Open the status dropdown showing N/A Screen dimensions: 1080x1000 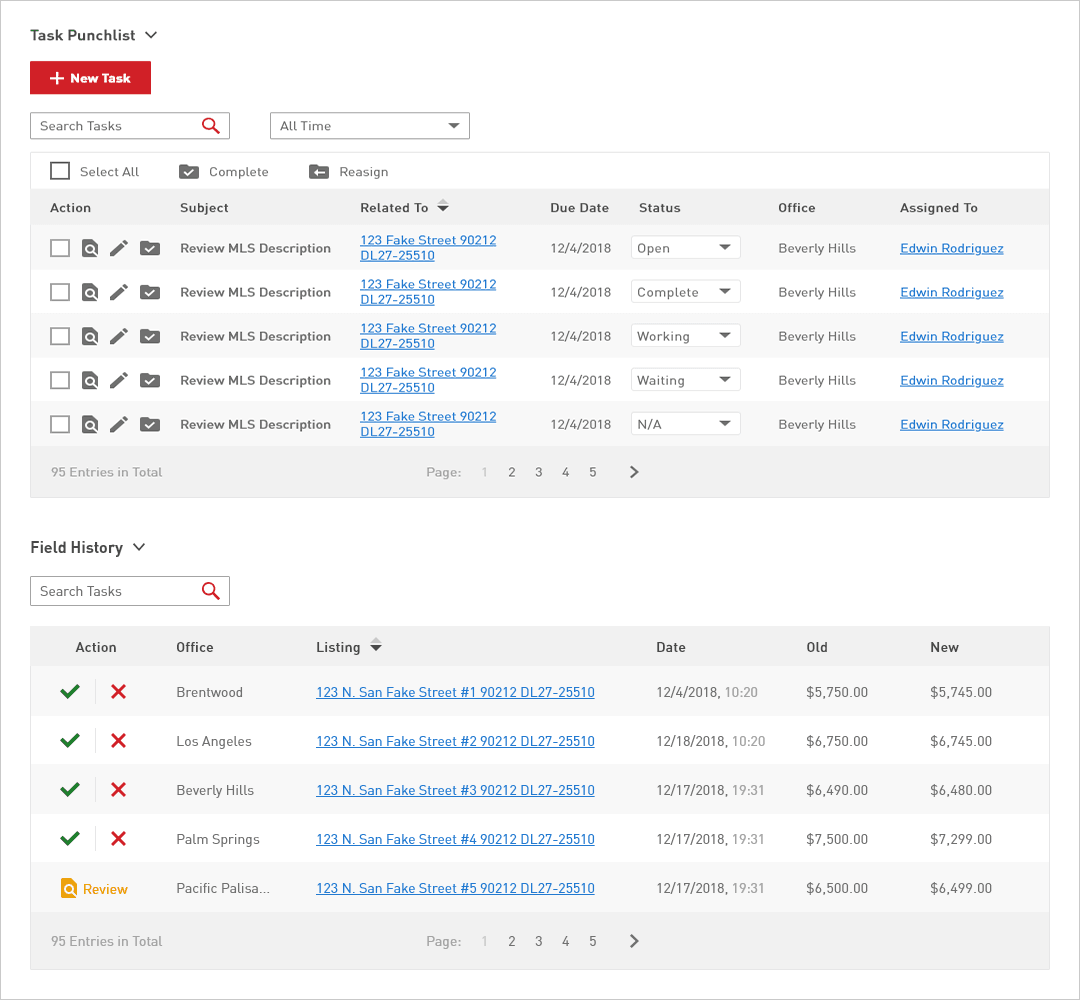click(685, 424)
